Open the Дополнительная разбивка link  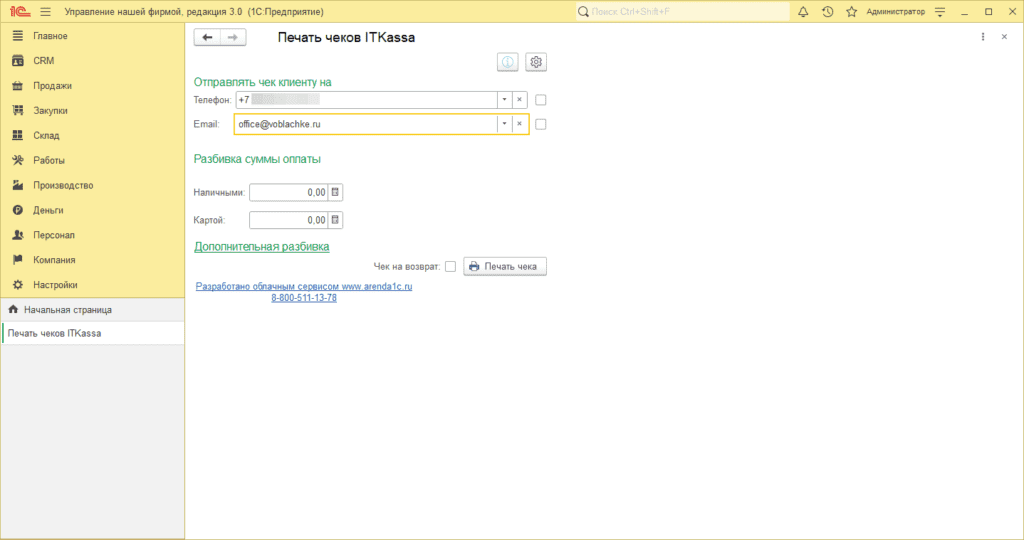pos(261,246)
